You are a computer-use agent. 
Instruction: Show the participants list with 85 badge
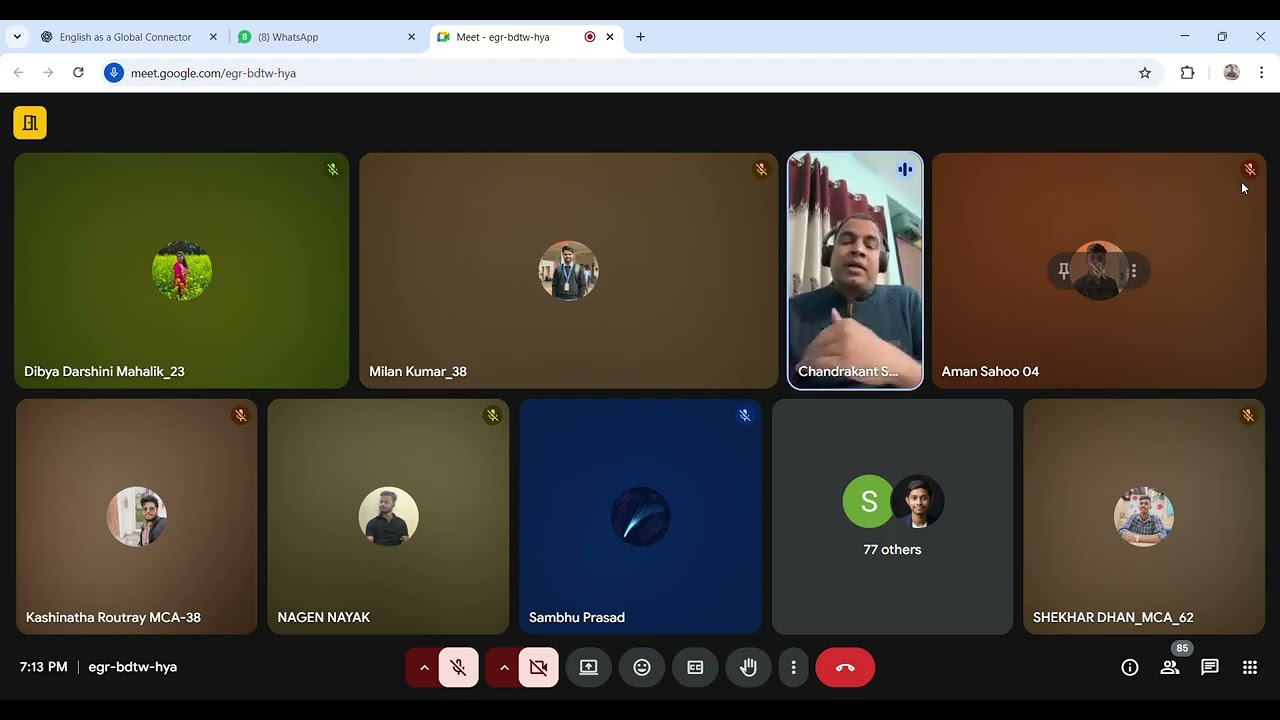point(1170,667)
